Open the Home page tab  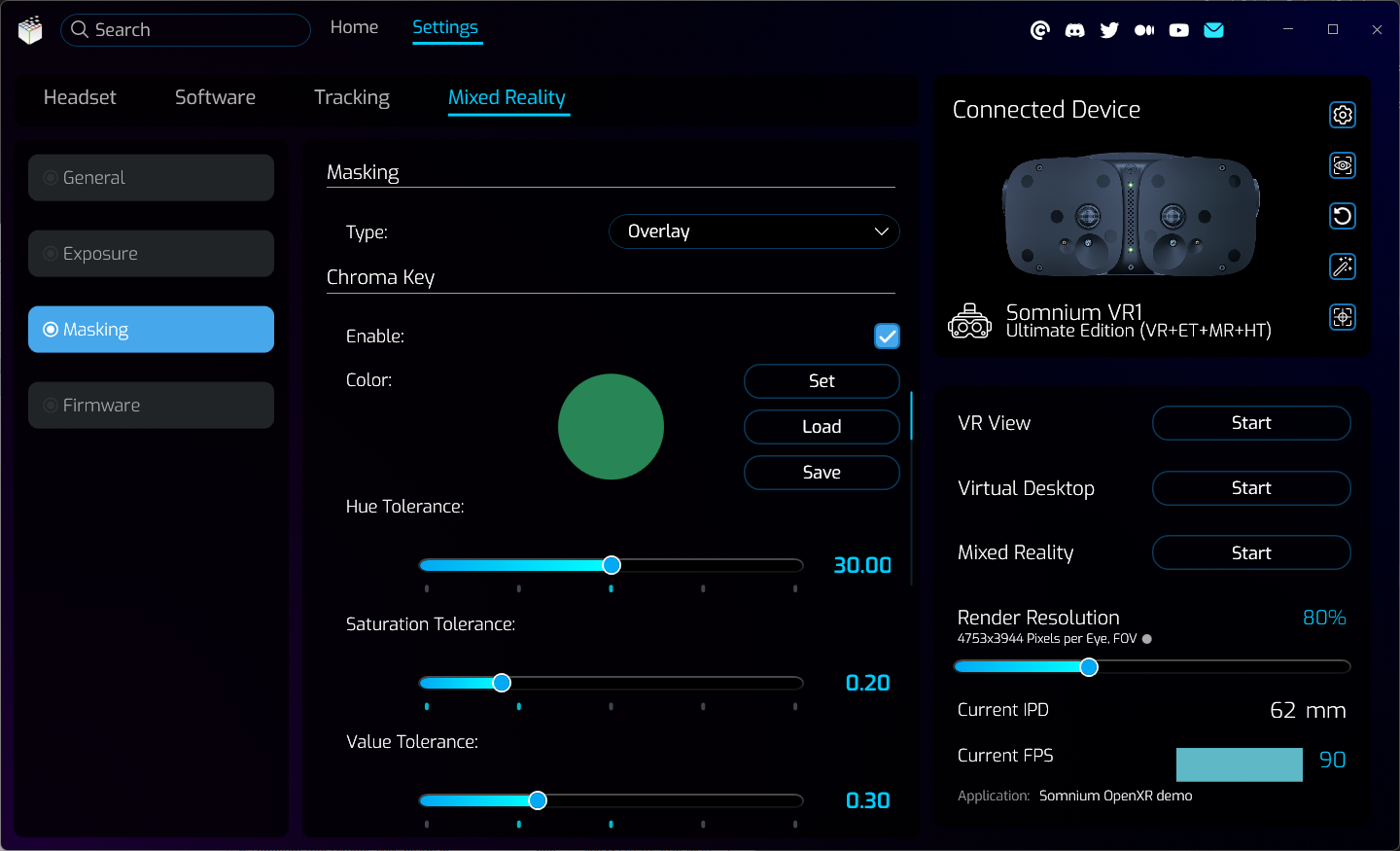pos(354,27)
